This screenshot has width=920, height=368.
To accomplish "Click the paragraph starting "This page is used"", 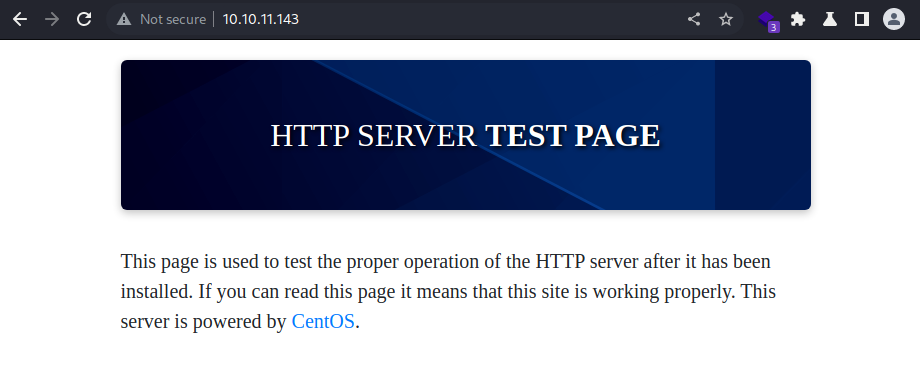I will pyautogui.click(x=448, y=292).
